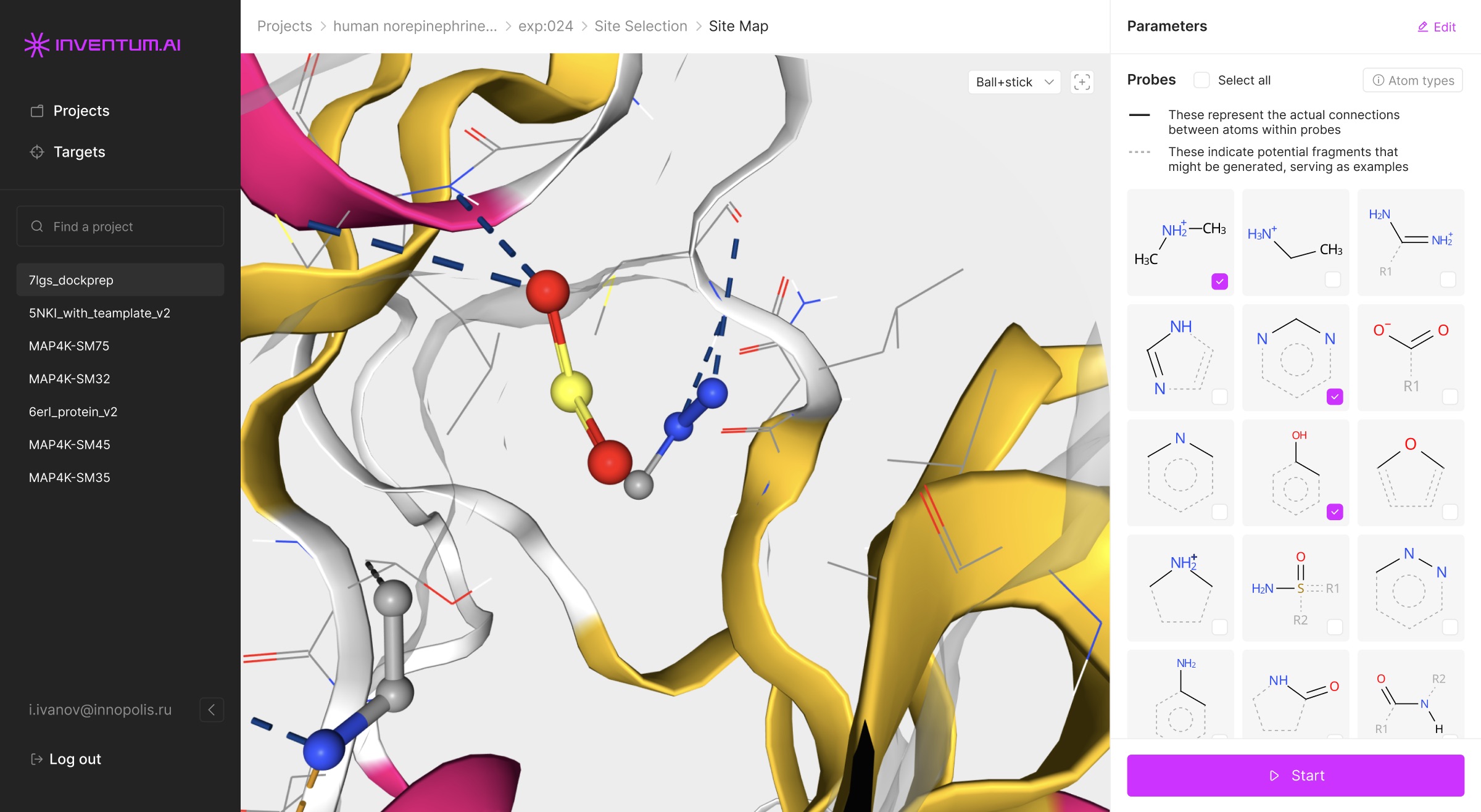Viewport: 1481px width, 812px height.
Task: Select the ethylammonium H3N+ CH3 probe card
Action: [x=1295, y=242]
